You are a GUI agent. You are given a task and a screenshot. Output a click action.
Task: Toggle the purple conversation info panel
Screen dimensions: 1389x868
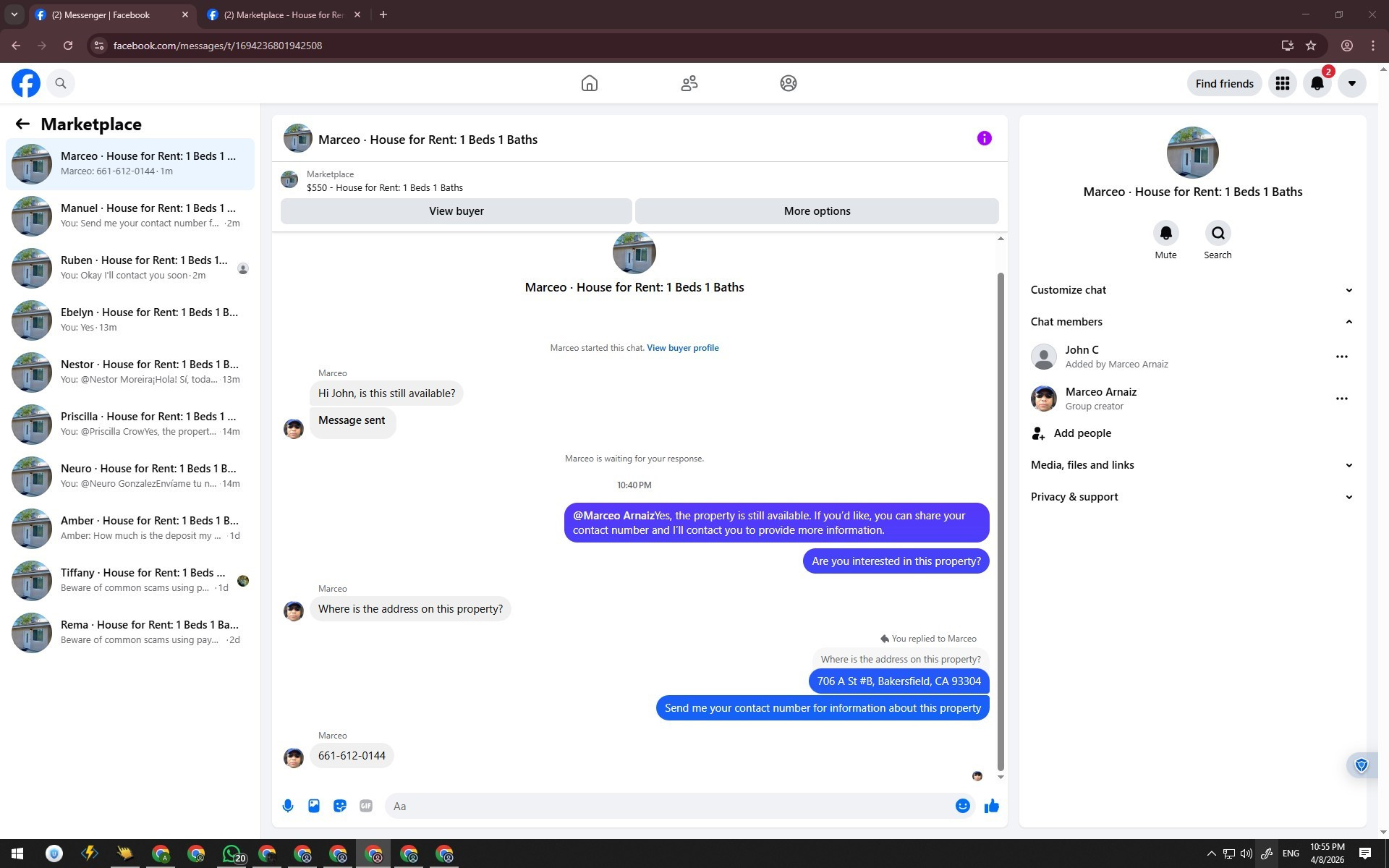[984, 138]
